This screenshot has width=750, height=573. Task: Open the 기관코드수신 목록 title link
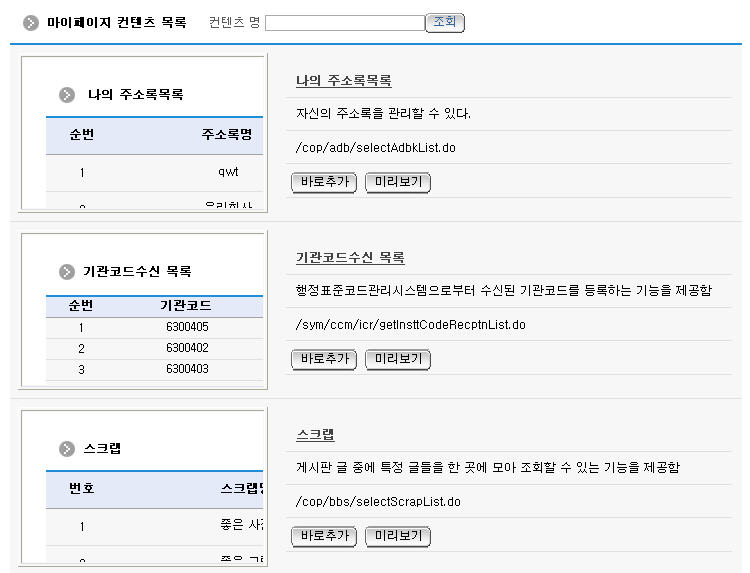(x=350, y=258)
